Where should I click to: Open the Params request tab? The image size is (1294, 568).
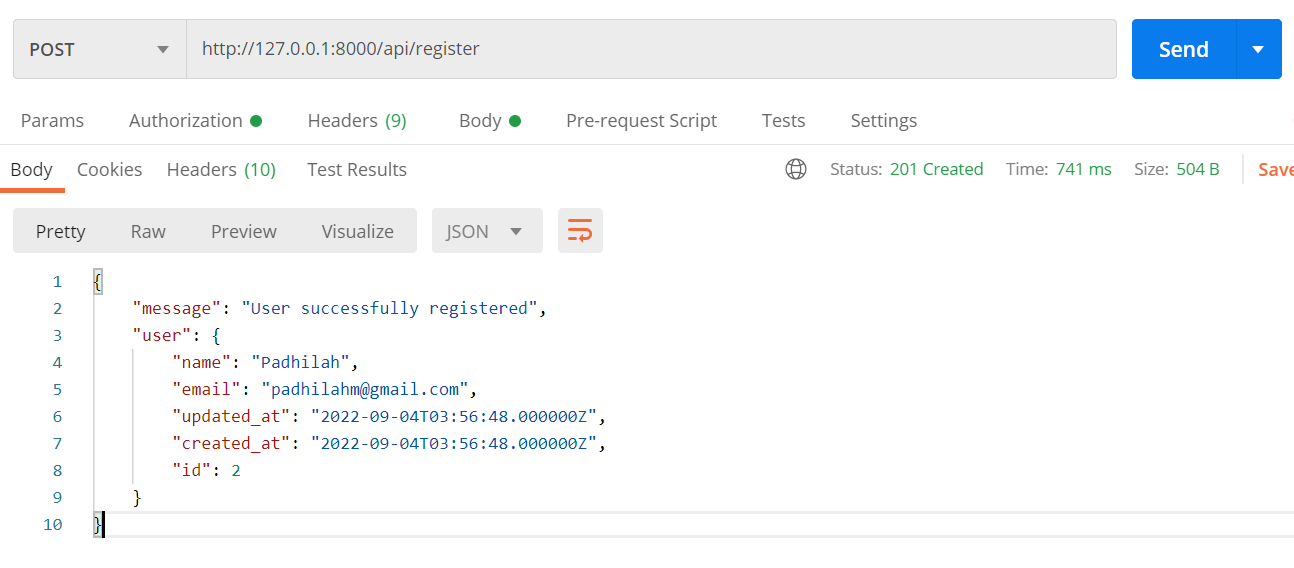(52, 120)
